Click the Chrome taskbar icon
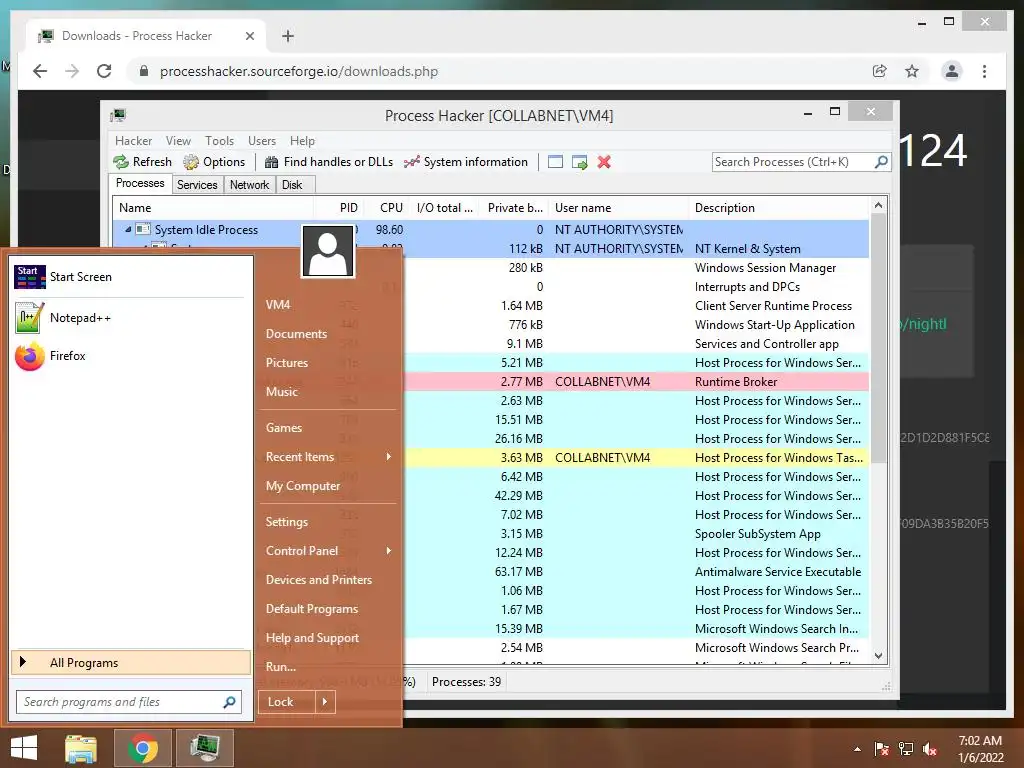 click(142, 748)
